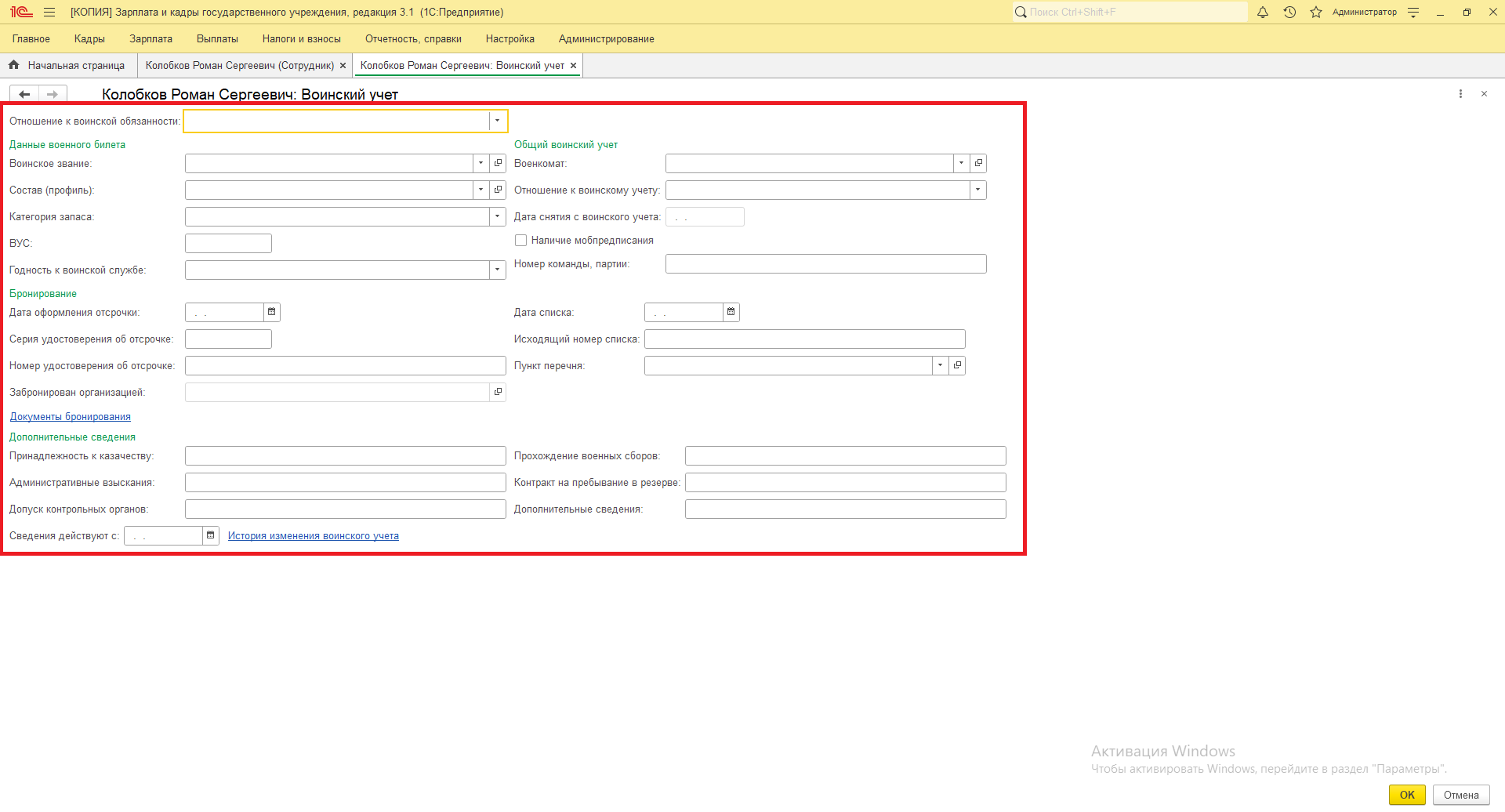Viewport: 1505px width, 812px height.
Task: Click Допуск контрольных органов field
Action: coord(346,509)
